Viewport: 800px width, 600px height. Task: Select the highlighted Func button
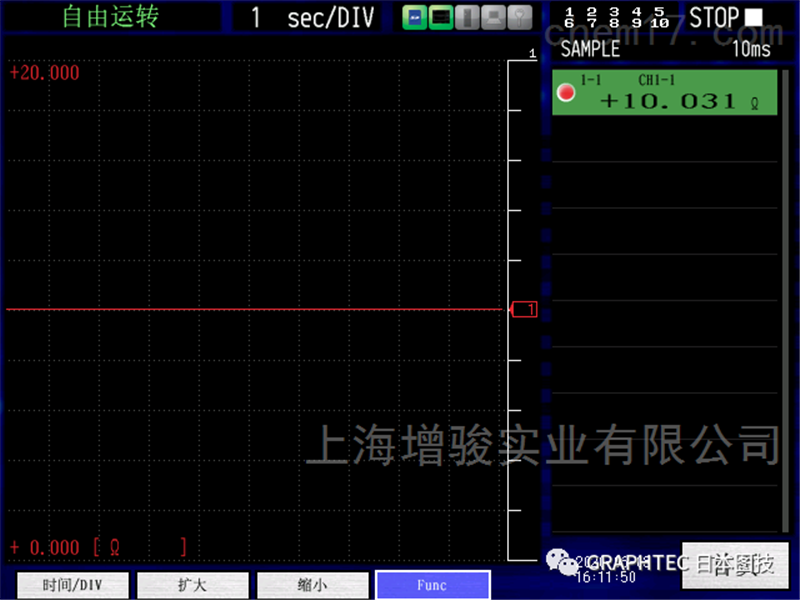[x=432, y=585]
